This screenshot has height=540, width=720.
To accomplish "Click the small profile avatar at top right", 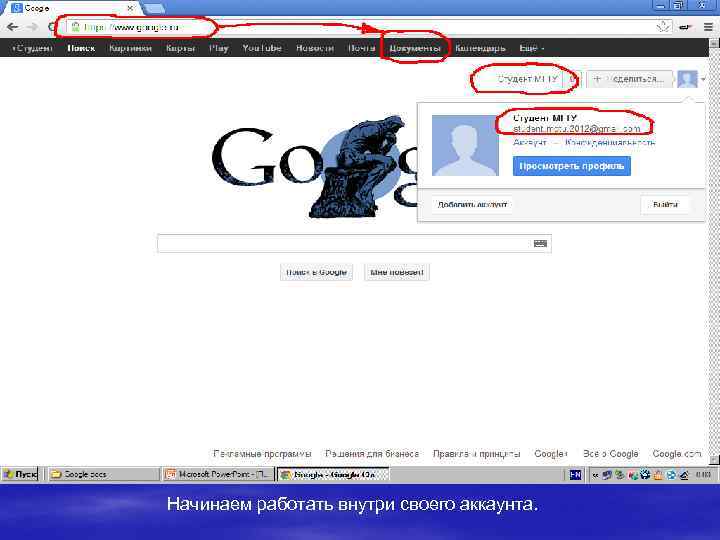I will tap(687, 79).
